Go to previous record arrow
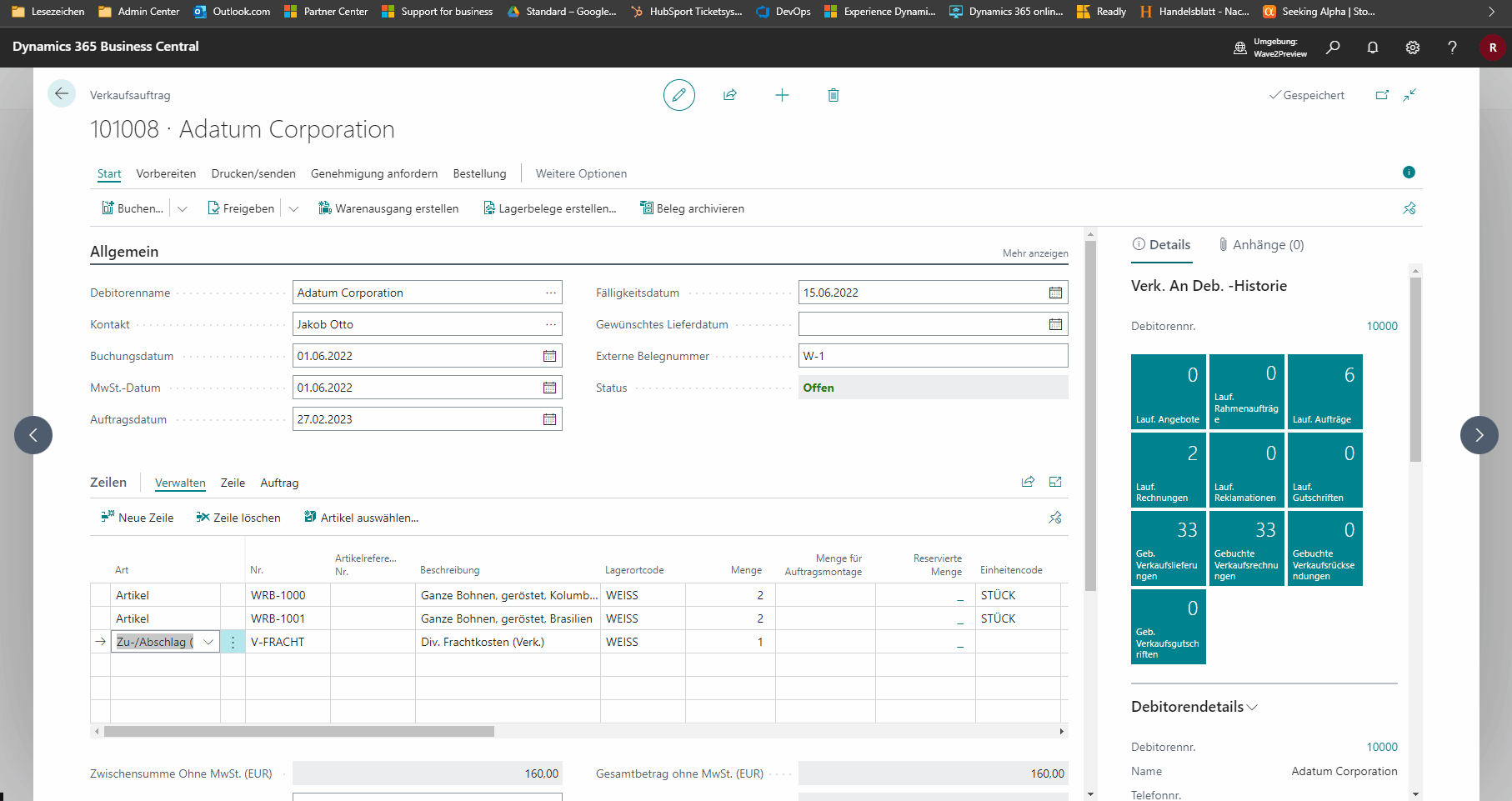 (33, 435)
